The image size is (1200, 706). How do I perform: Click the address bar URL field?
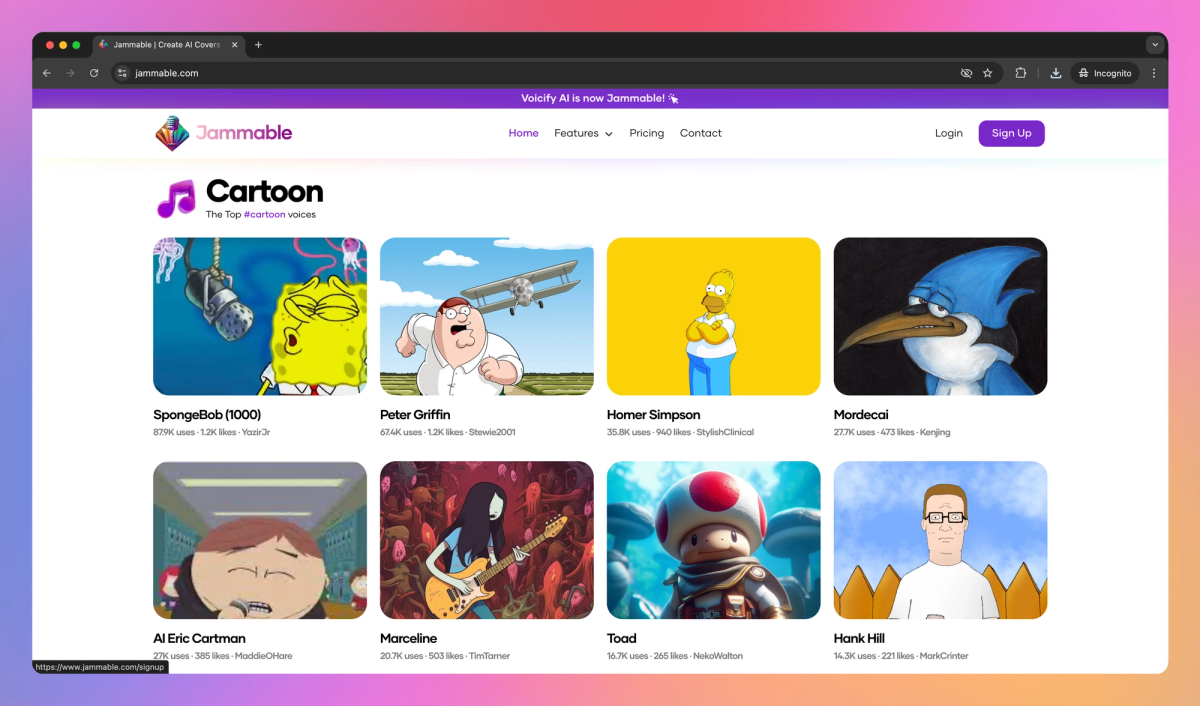coord(540,73)
